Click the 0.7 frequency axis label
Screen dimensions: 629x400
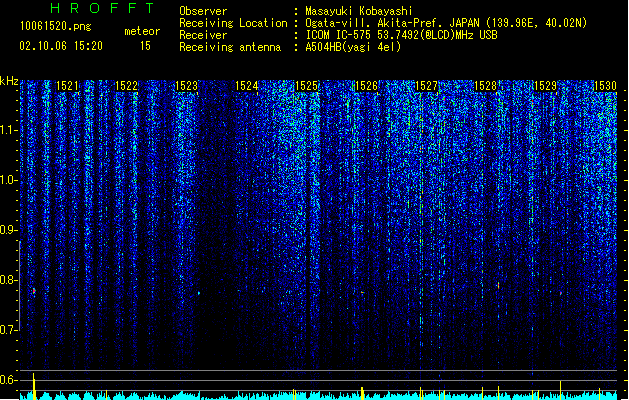click(9, 330)
